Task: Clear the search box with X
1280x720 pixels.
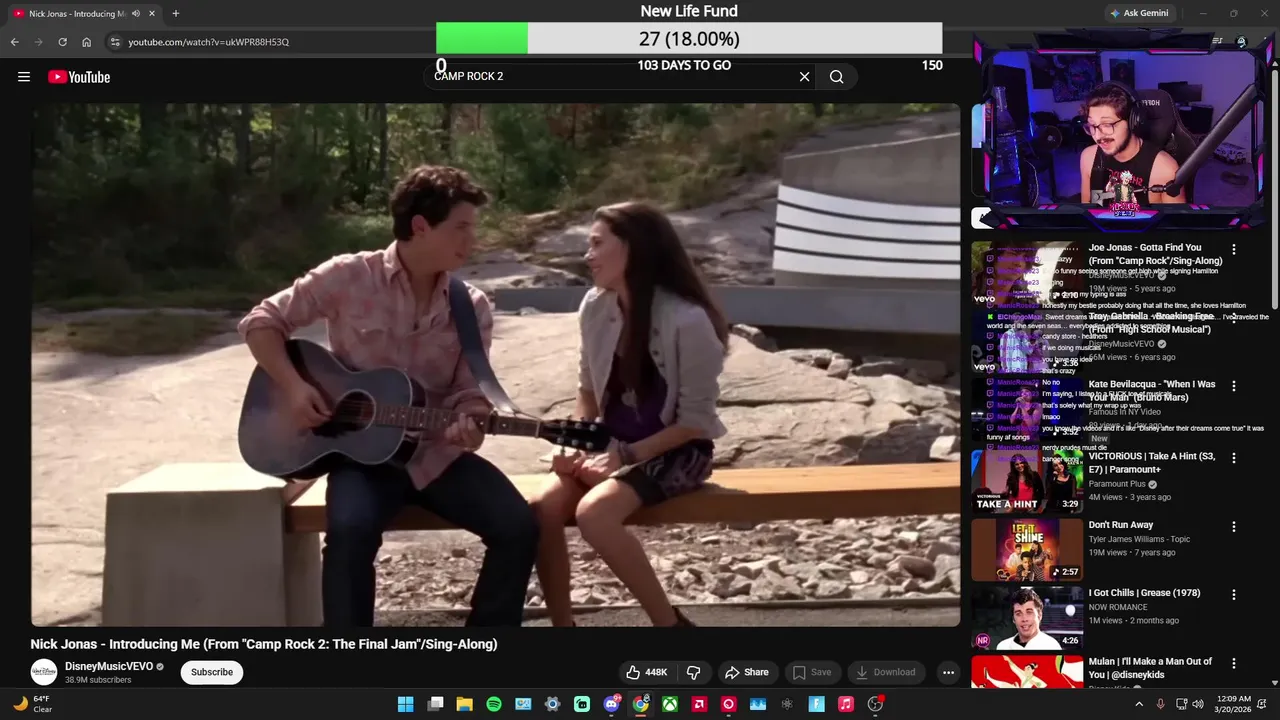Action: coord(804,77)
